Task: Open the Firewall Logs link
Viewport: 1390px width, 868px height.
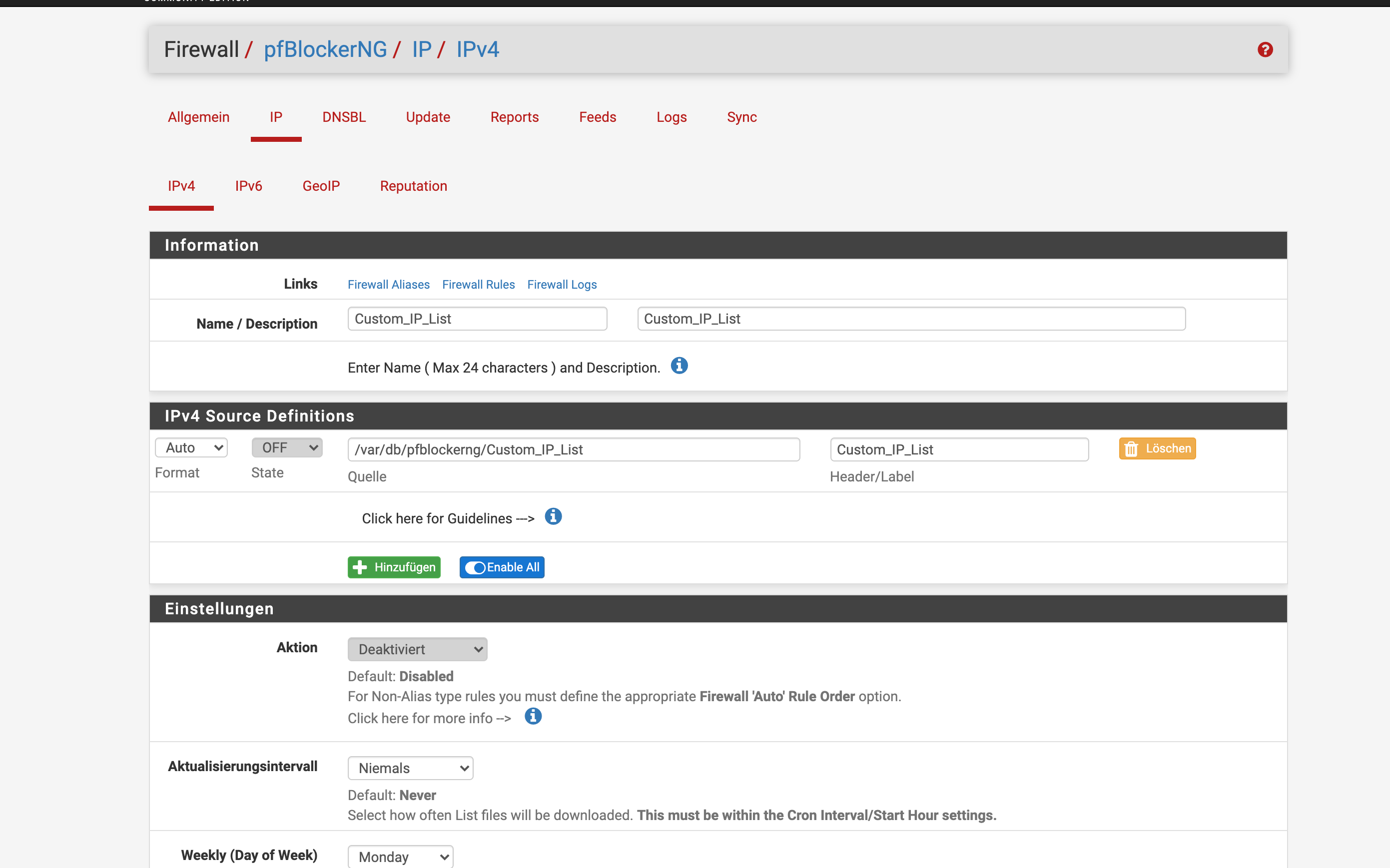Action: [562, 285]
